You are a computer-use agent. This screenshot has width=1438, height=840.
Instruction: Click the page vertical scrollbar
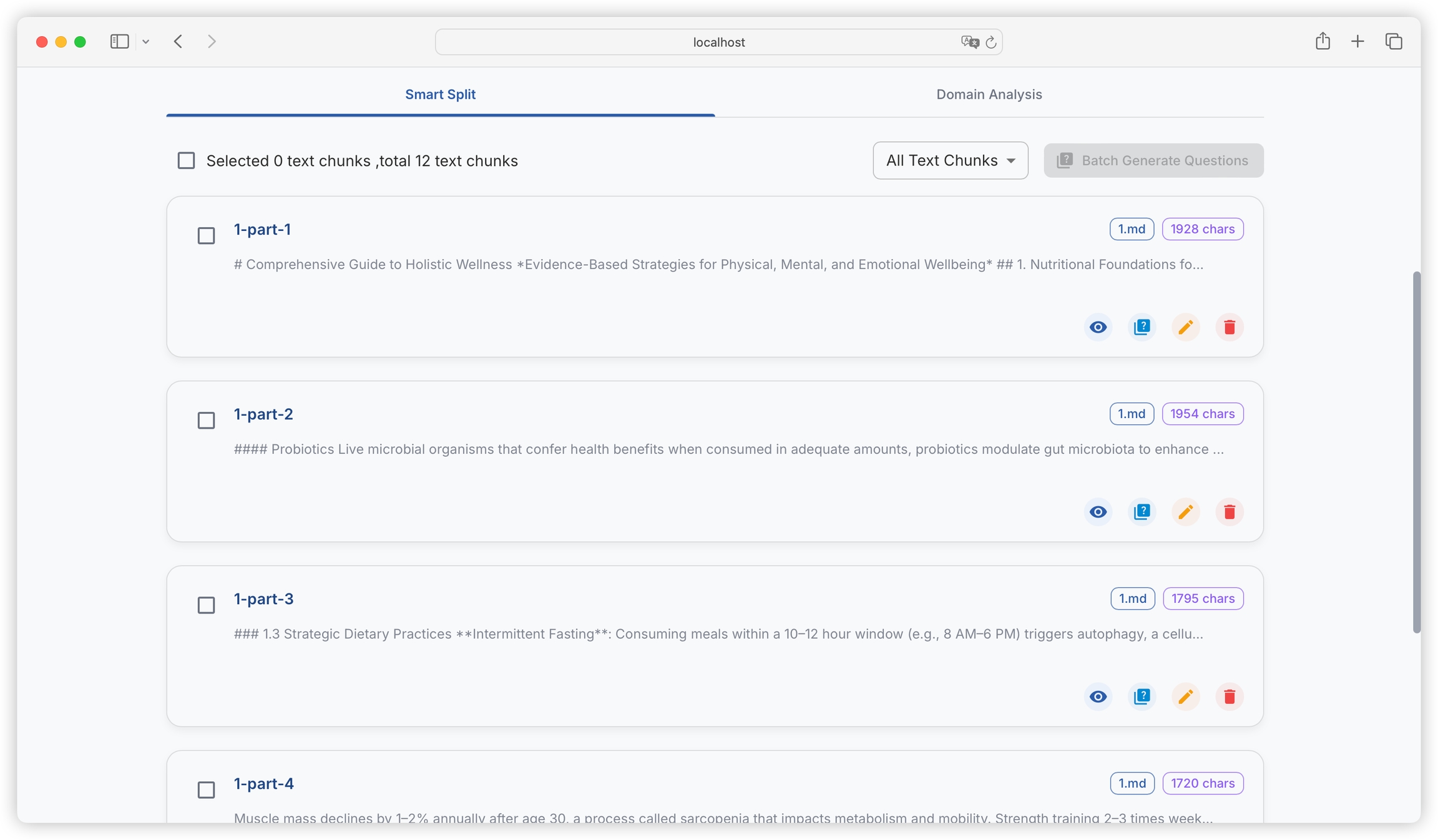(x=1416, y=452)
